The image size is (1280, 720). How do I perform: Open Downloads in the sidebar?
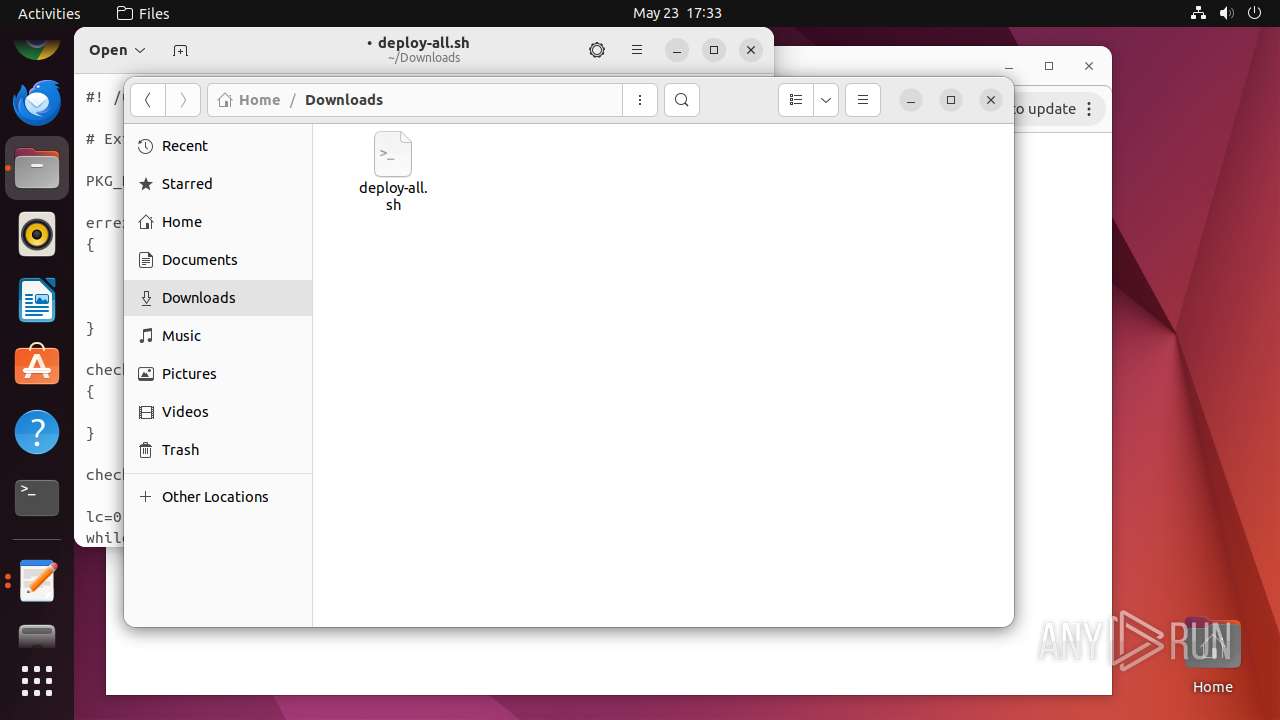pos(218,298)
